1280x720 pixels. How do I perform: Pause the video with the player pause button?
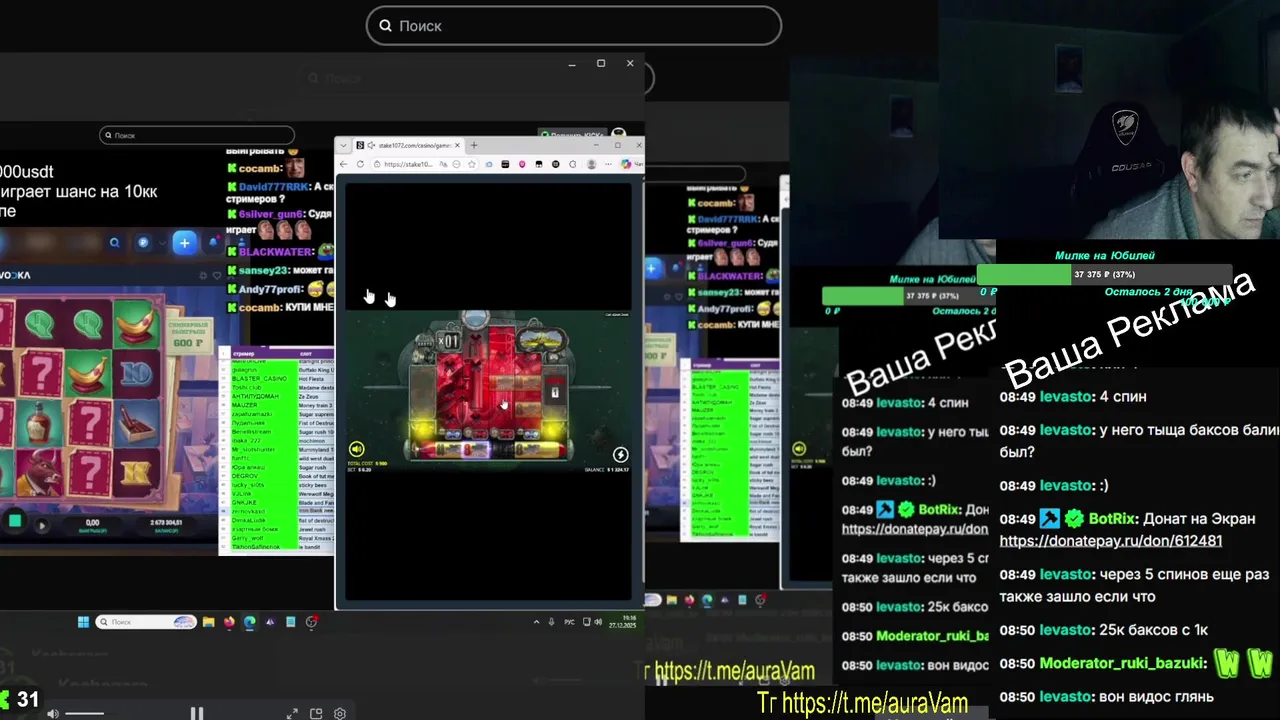197,713
